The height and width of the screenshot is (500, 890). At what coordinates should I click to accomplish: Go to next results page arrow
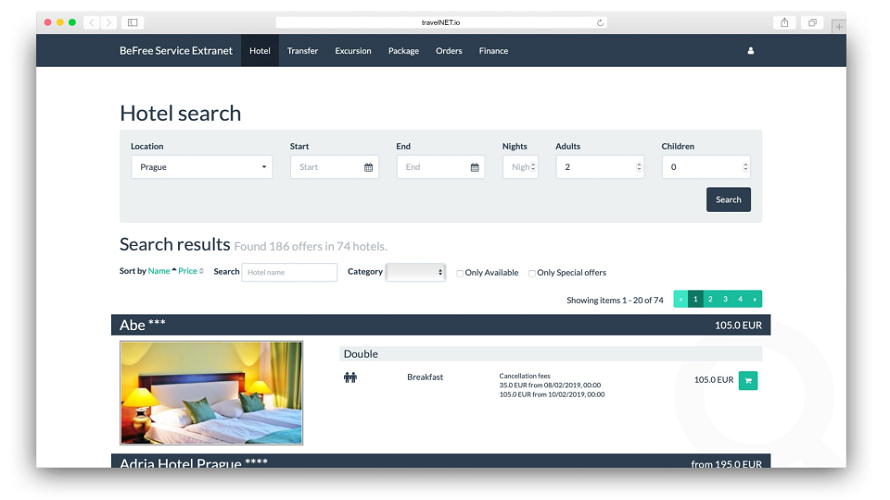click(x=755, y=299)
